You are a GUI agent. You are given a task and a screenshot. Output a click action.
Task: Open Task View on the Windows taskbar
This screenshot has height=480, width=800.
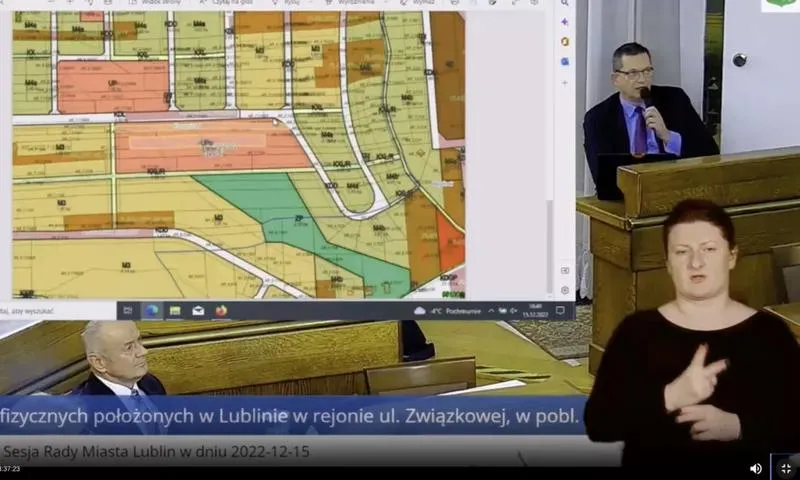click(x=128, y=311)
